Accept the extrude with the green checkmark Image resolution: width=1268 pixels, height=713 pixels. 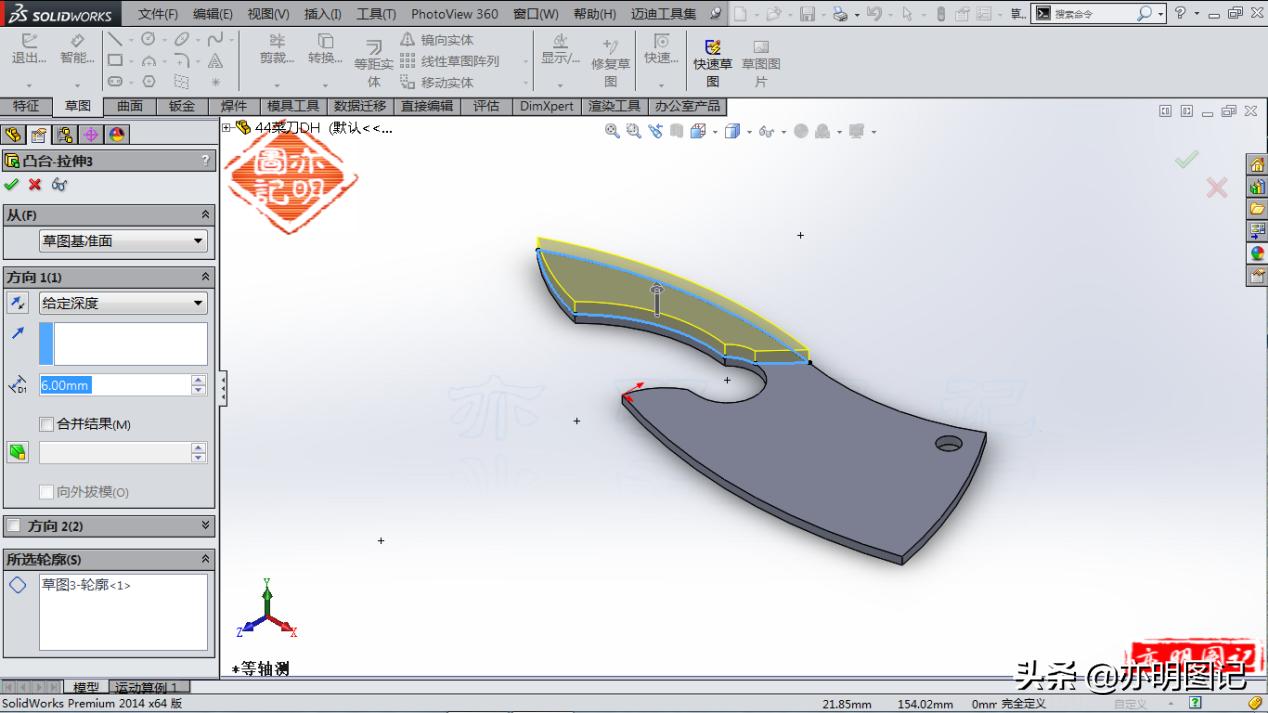[13, 184]
